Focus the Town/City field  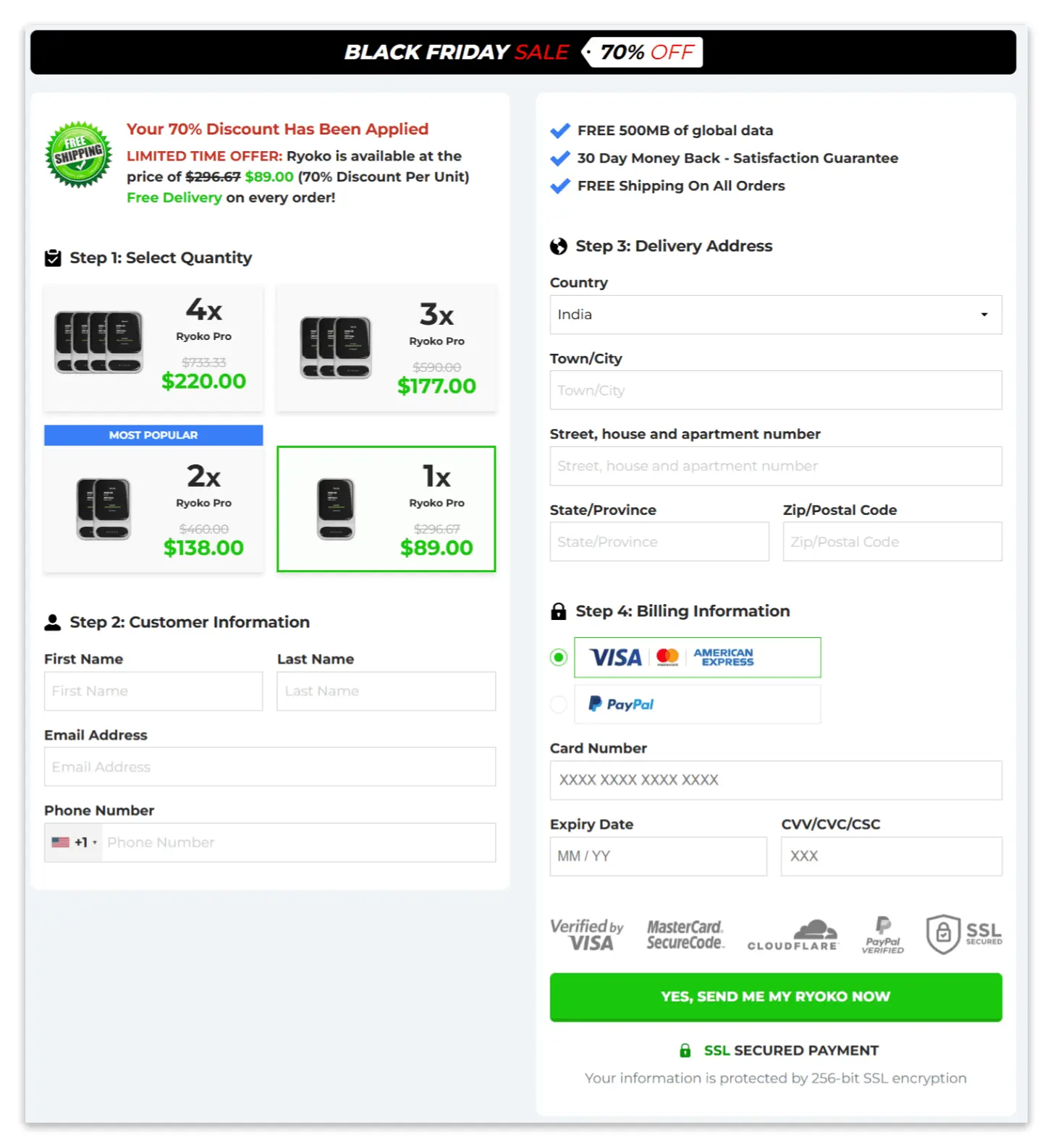pos(776,390)
